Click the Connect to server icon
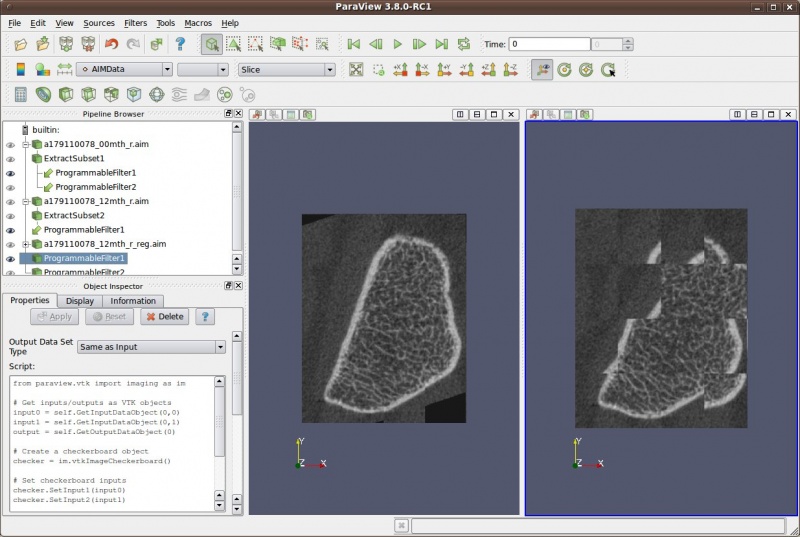800x537 pixels. 66,44
